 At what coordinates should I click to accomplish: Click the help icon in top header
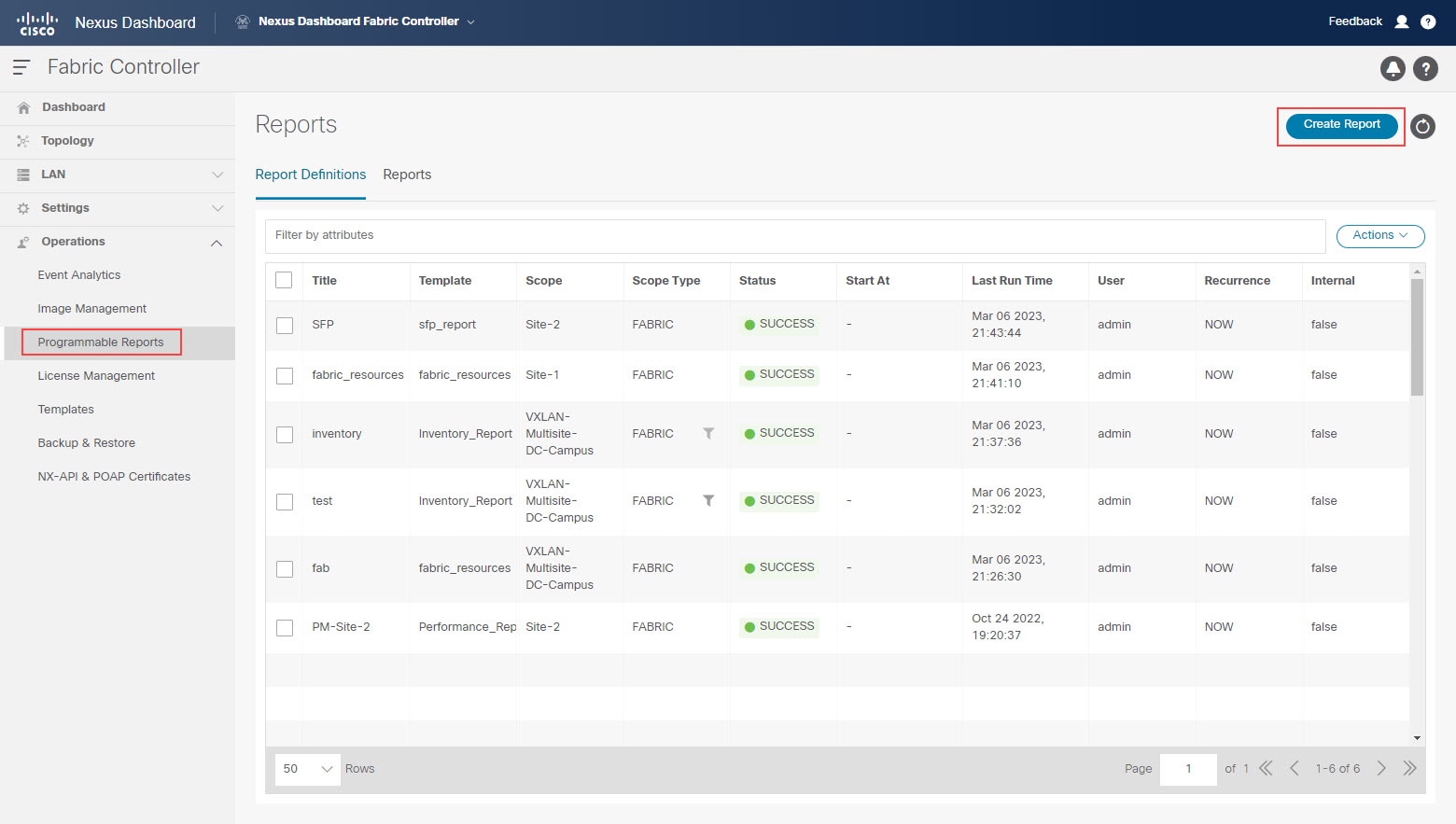pos(1428,21)
